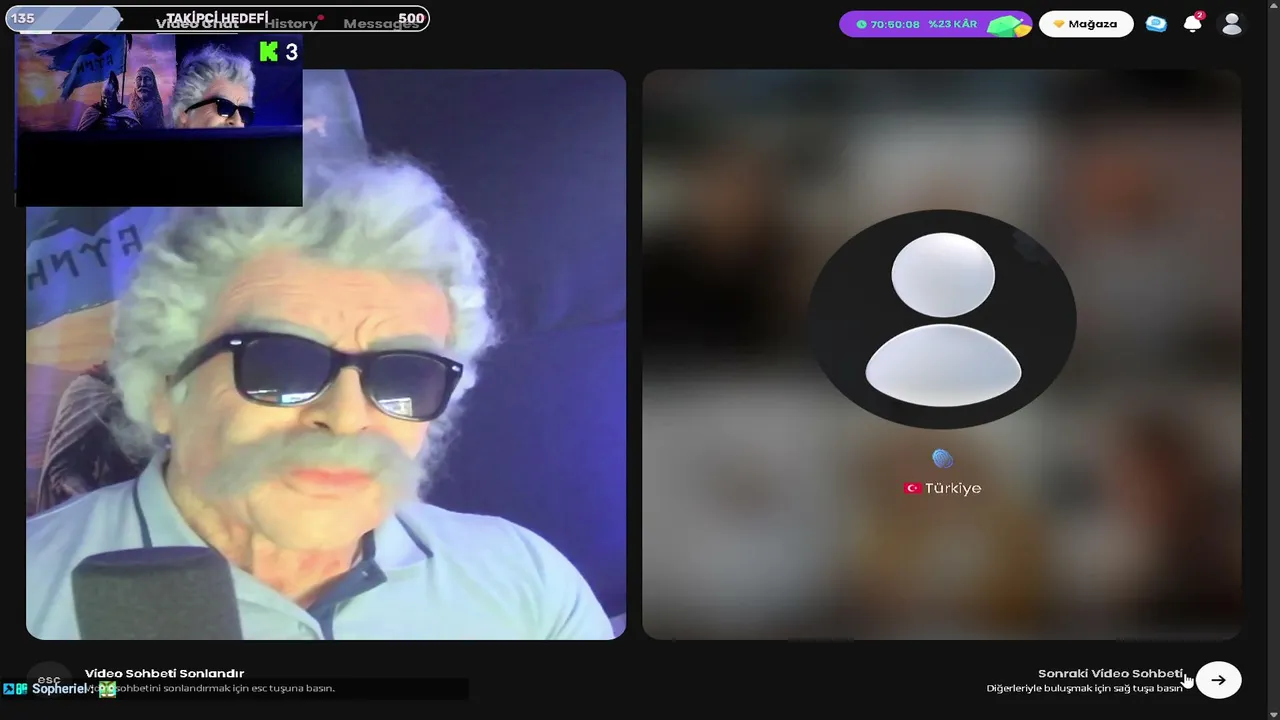Go to next video chat with arrow button
The height and width of the screenshot is (720, 1280).
pos(1218,680)
